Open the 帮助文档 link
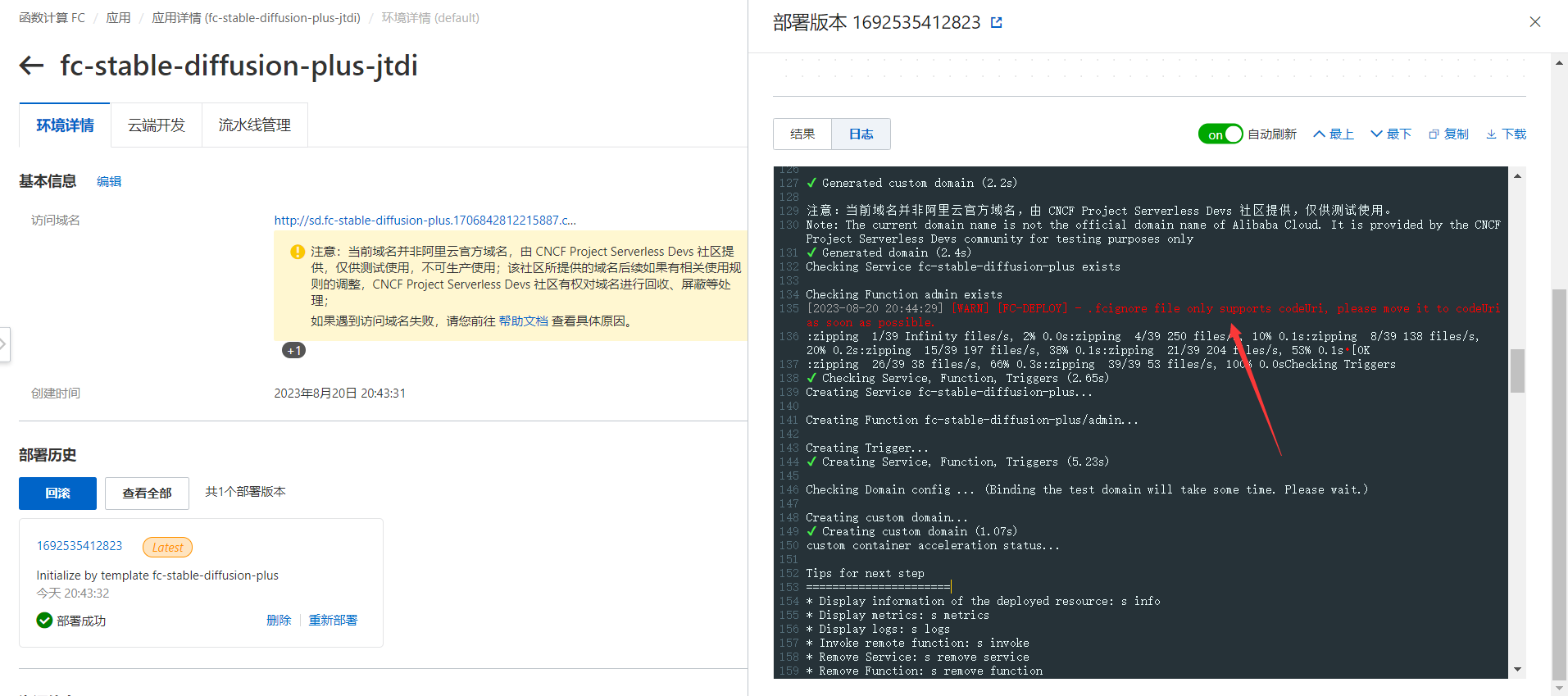The height and width of the screenshot is (696, 1568). click(x=523, y=321)
